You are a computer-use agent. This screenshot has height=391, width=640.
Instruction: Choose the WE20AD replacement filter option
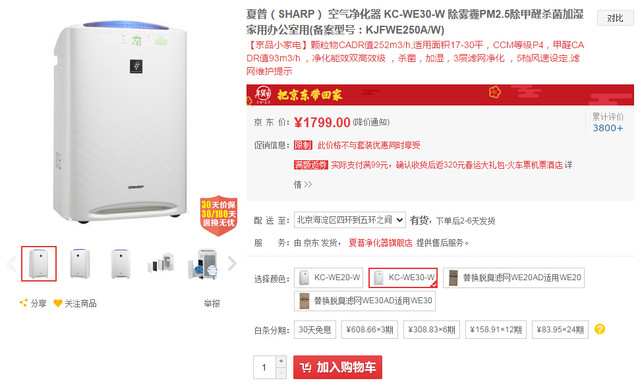click(x=514, y=278)
